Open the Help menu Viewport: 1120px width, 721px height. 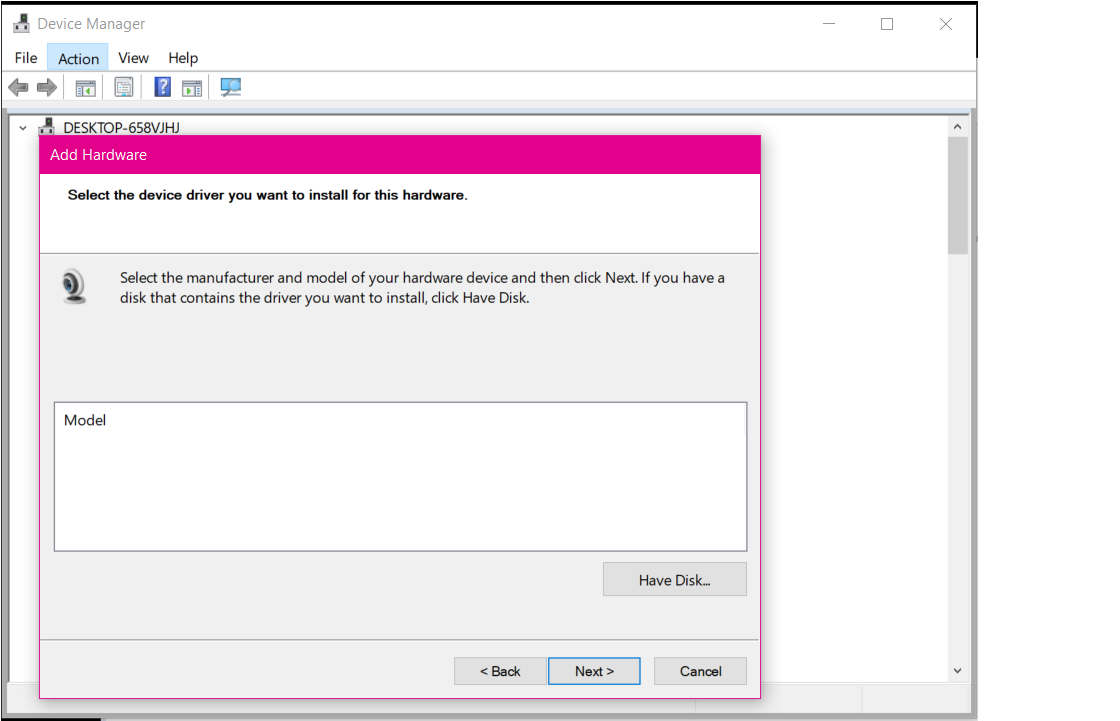(183, 57)
